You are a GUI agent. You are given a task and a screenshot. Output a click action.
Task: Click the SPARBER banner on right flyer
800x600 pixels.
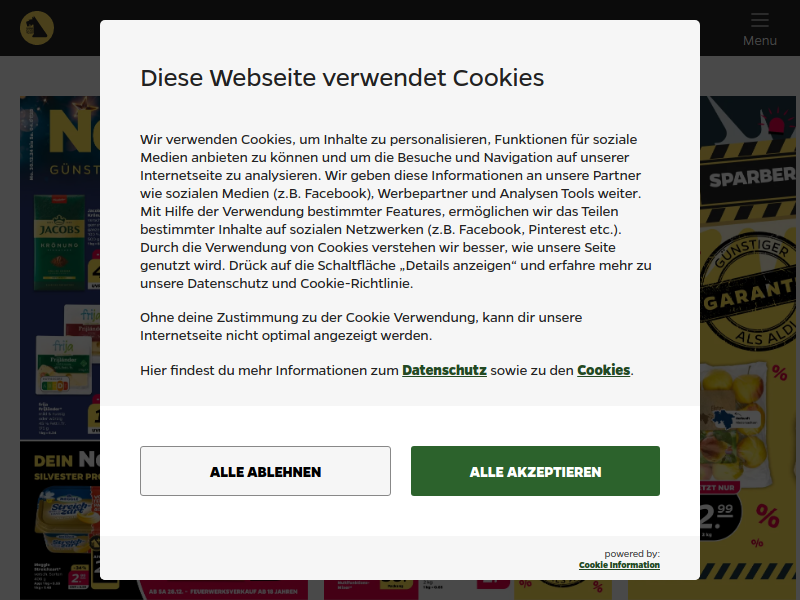pos(748,178)
